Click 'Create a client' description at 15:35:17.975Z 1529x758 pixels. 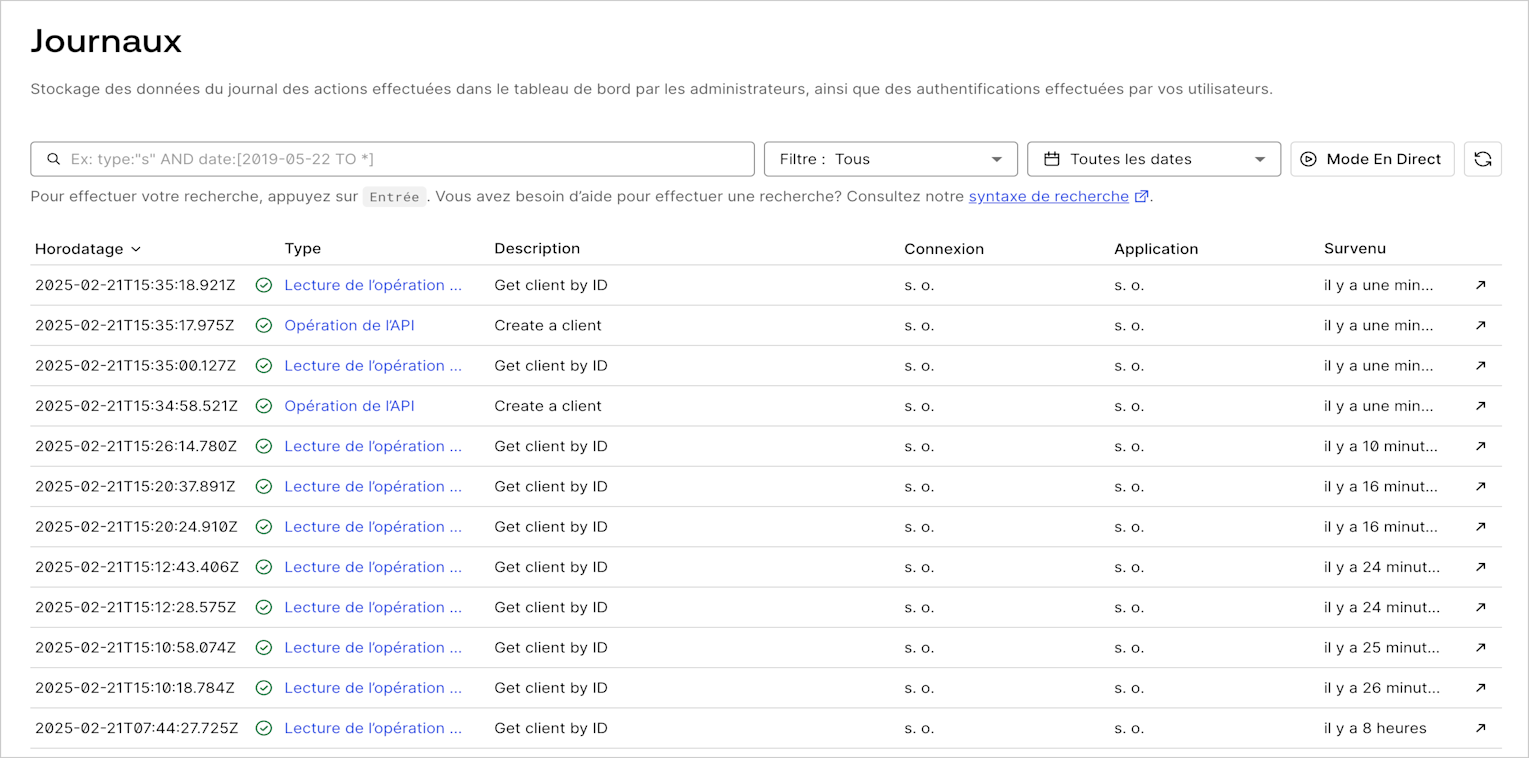(548, 325)
